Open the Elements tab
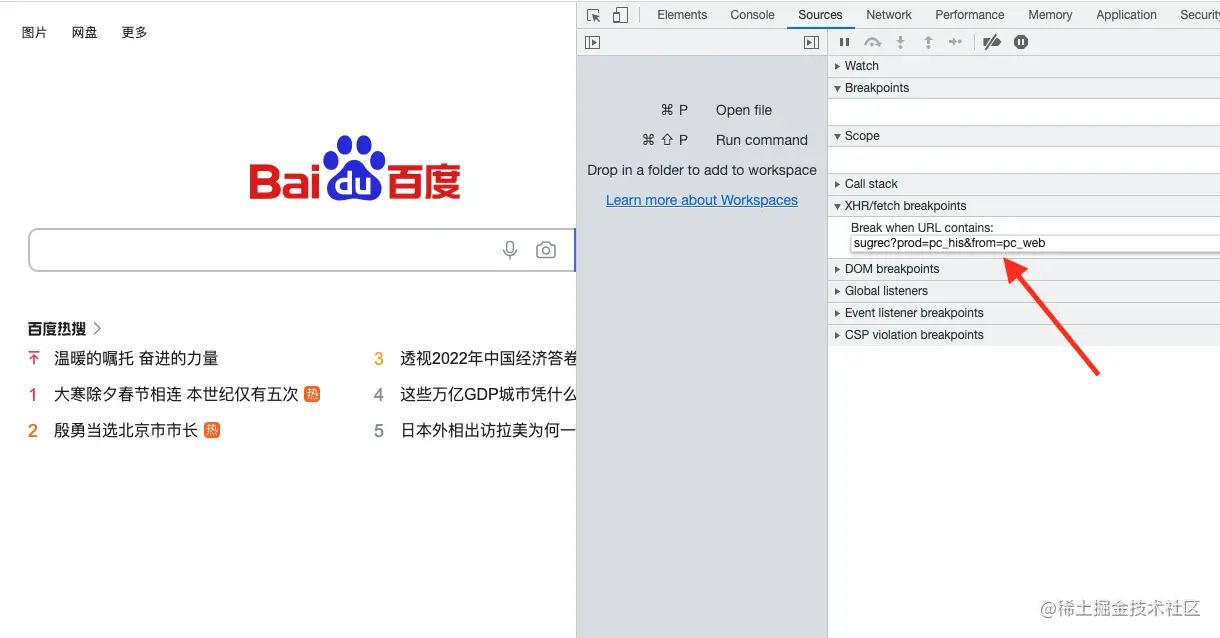1220x638 pixels. [x=682, y=15]
